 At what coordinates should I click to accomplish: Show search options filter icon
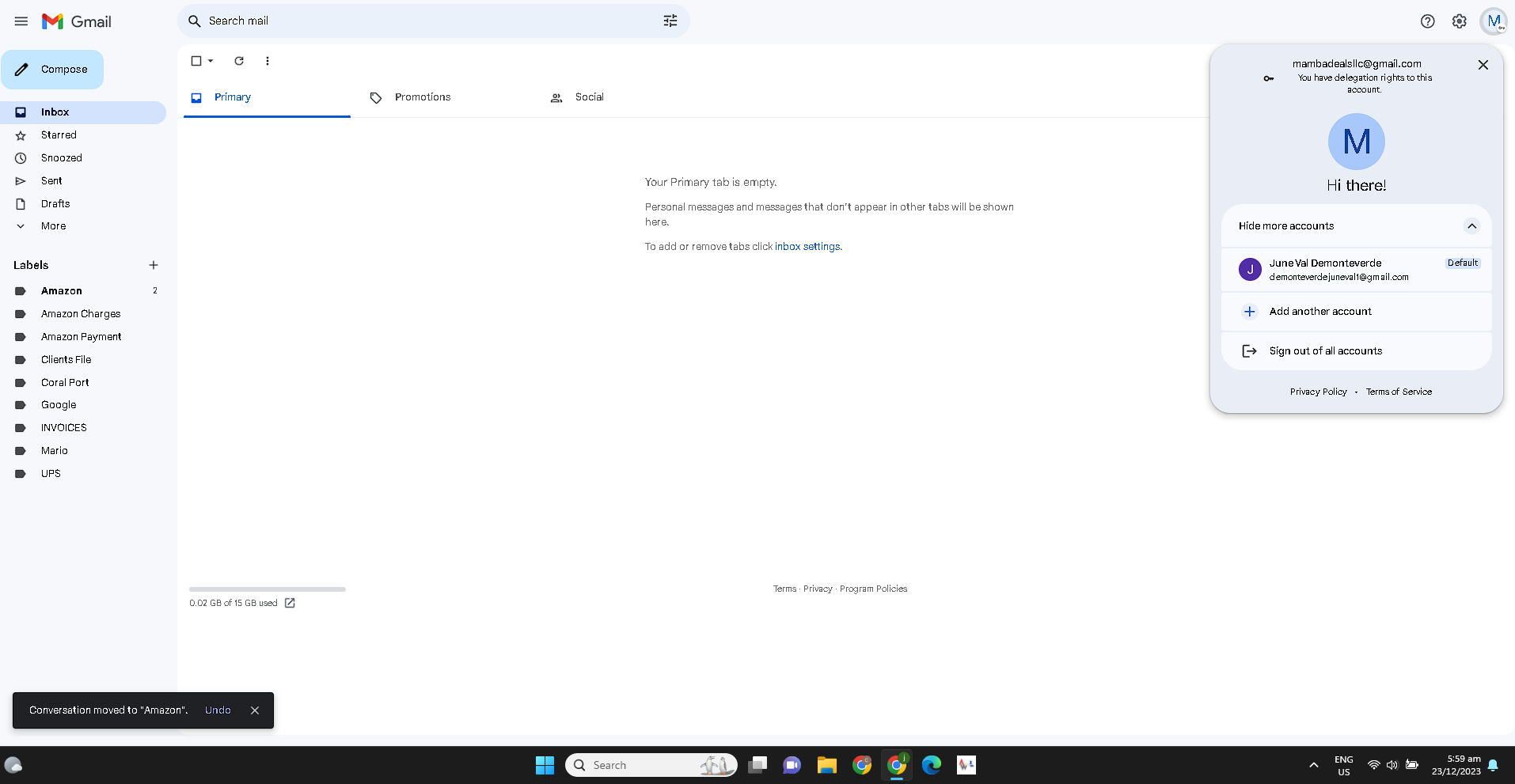670,21
